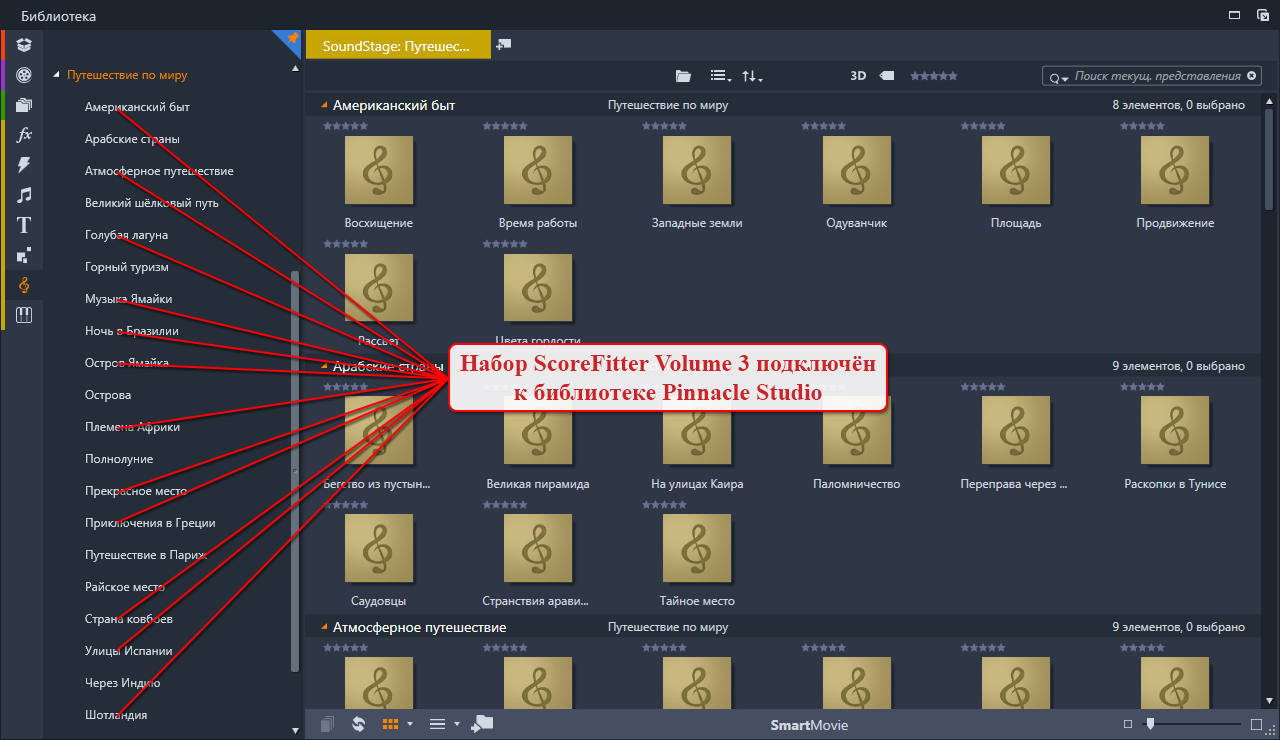Screen dimensions: 1280x740
Task: Click the refresh arrows icon at bottom
Action: tap(359, 724)
